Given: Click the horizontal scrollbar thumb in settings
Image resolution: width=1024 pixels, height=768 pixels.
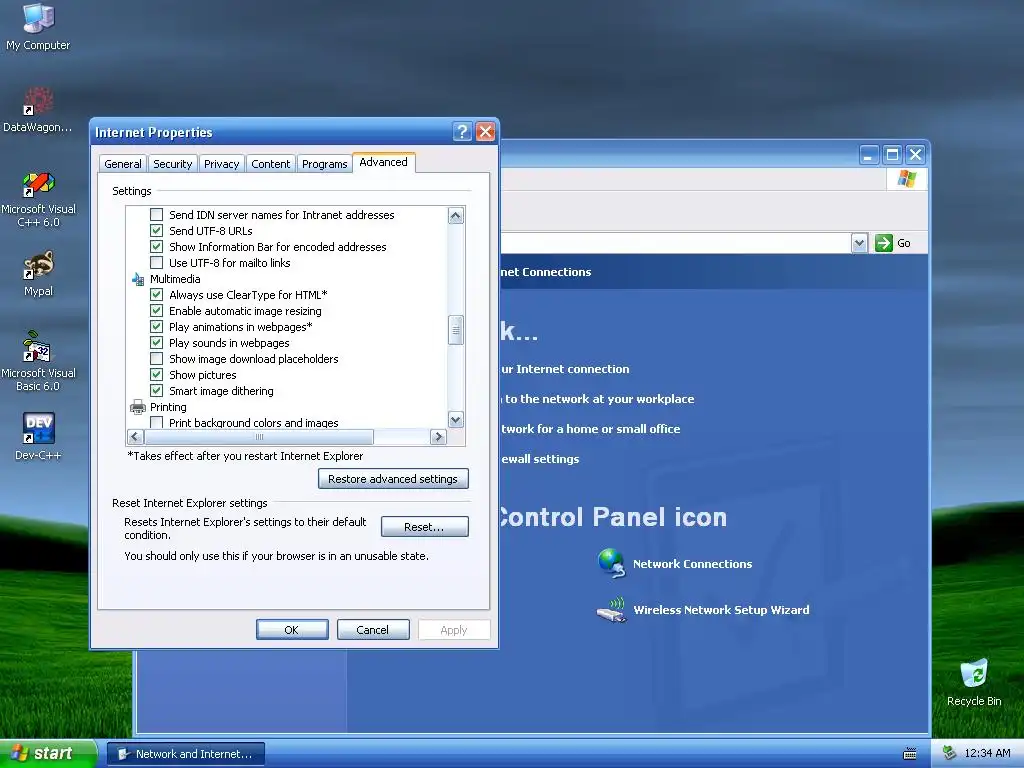Looking at the screenshot, I should point(259,437).
